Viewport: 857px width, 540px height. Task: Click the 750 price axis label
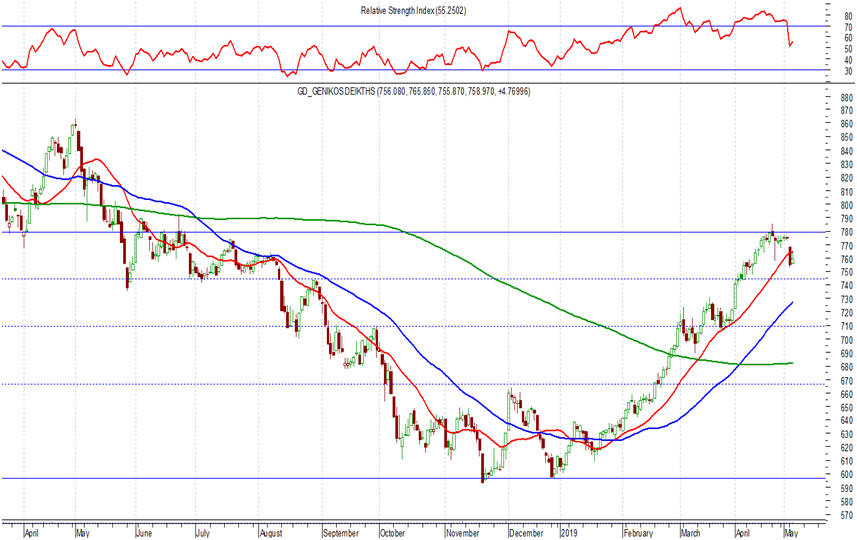(847, 273)
